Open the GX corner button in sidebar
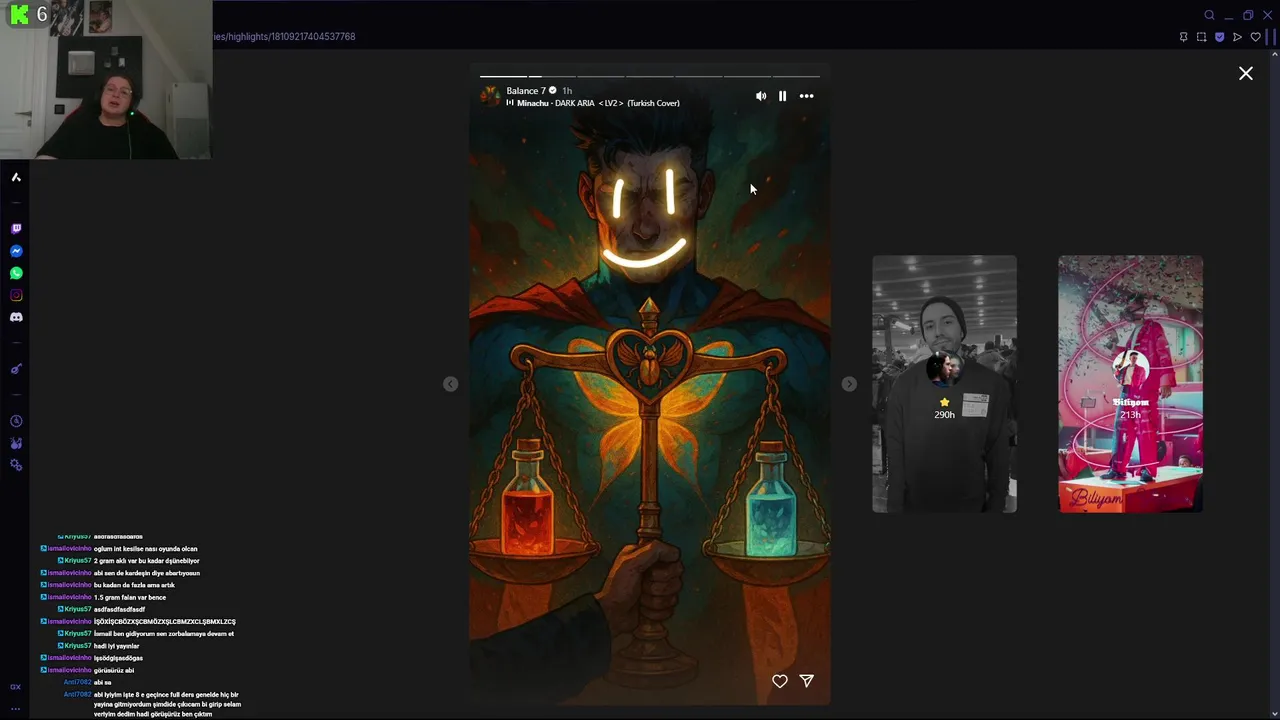This screenshot has height=720, width=1280. click(15, 687)
